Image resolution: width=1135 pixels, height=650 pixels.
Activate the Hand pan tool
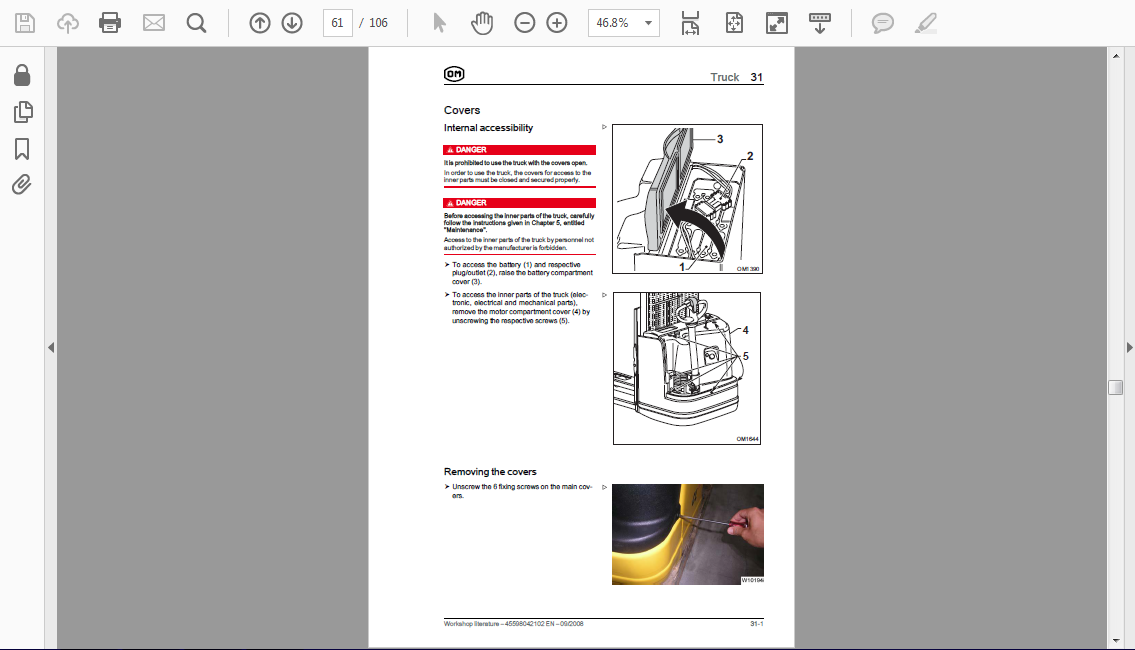click(x=481, y=23)
